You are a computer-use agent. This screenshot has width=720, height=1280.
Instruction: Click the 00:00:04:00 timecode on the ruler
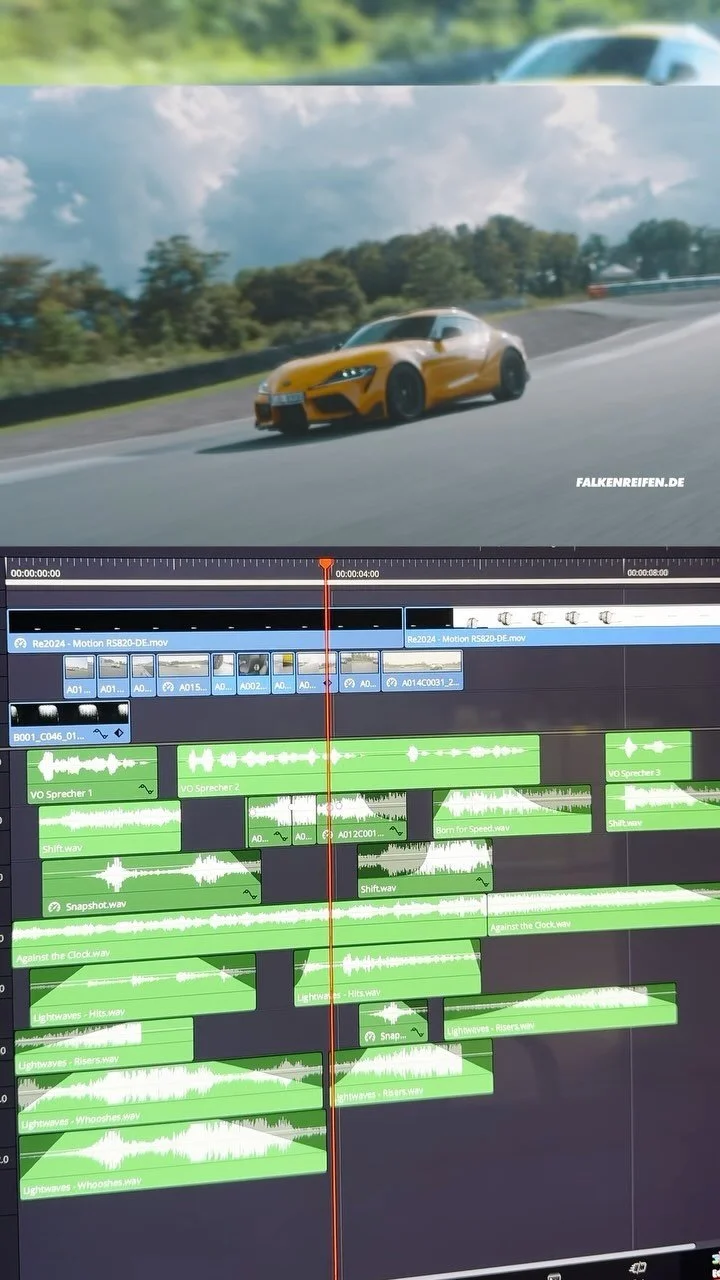[x=357, y=574]
